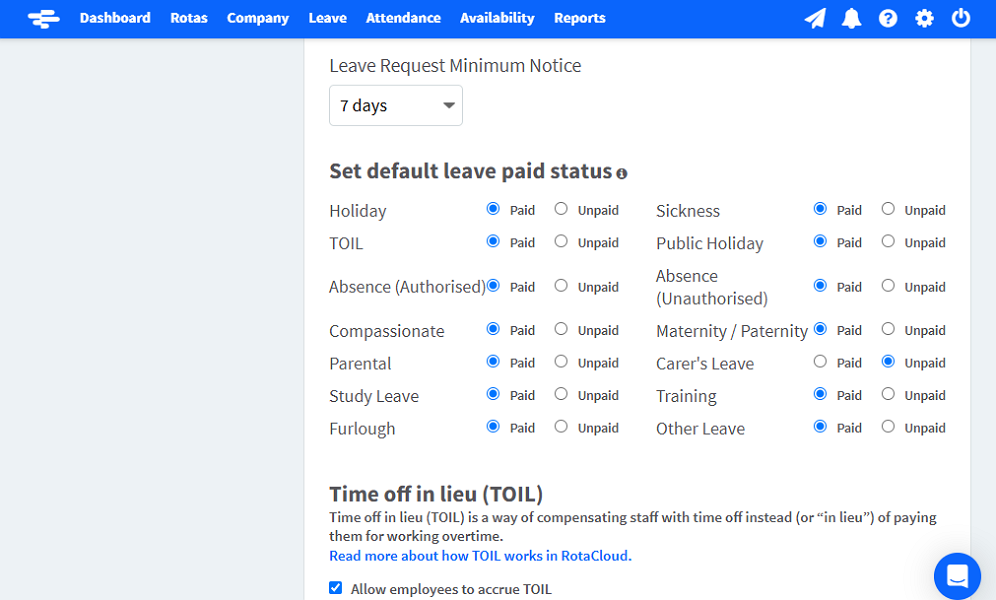Set Study Leave to Paid
Viewport: 996px width, 600px height.
(x=493, y=394)
